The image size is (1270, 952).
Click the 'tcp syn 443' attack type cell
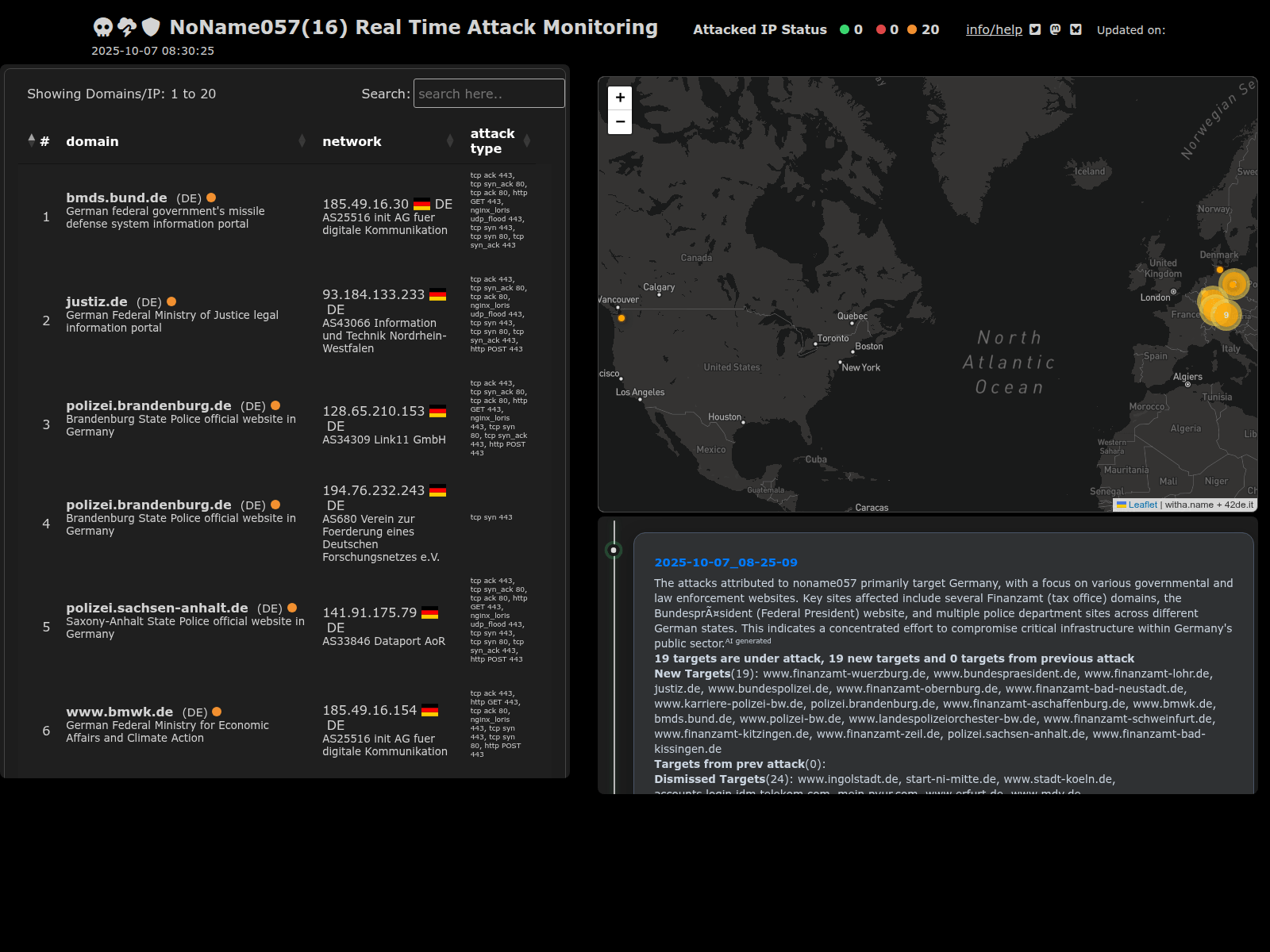[x=491, y=517]
